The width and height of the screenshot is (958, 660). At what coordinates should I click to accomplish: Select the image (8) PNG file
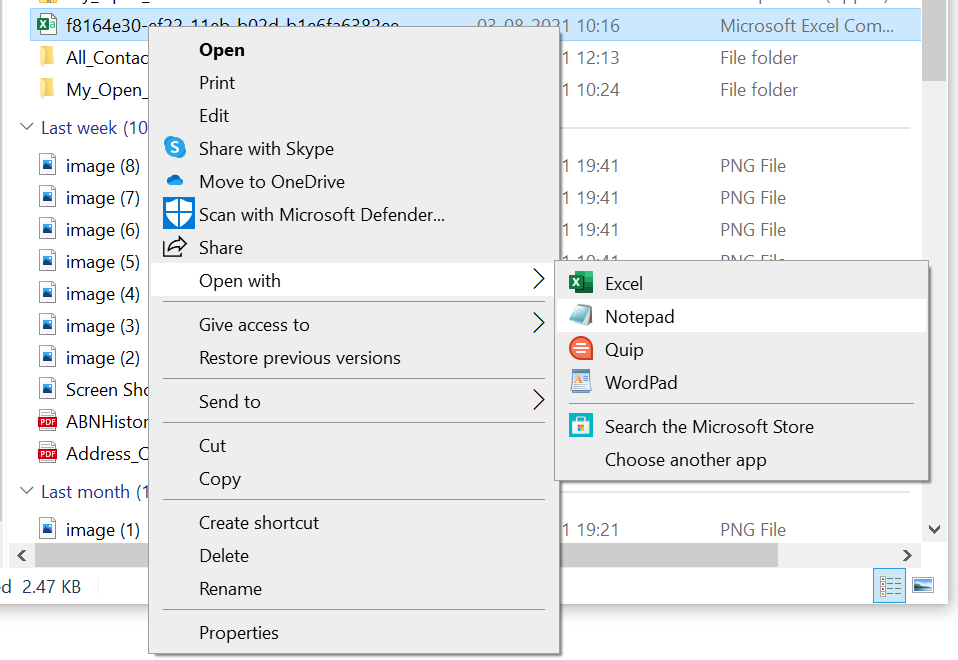102,166
